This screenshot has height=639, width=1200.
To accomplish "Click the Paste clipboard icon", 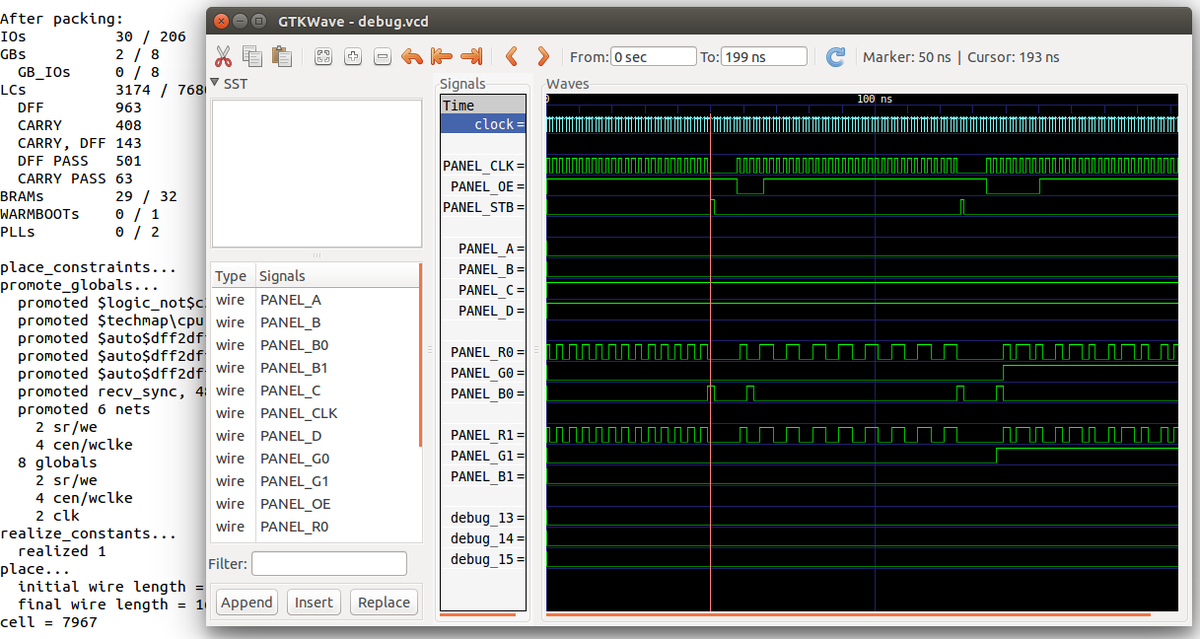I will coord(282,57).
